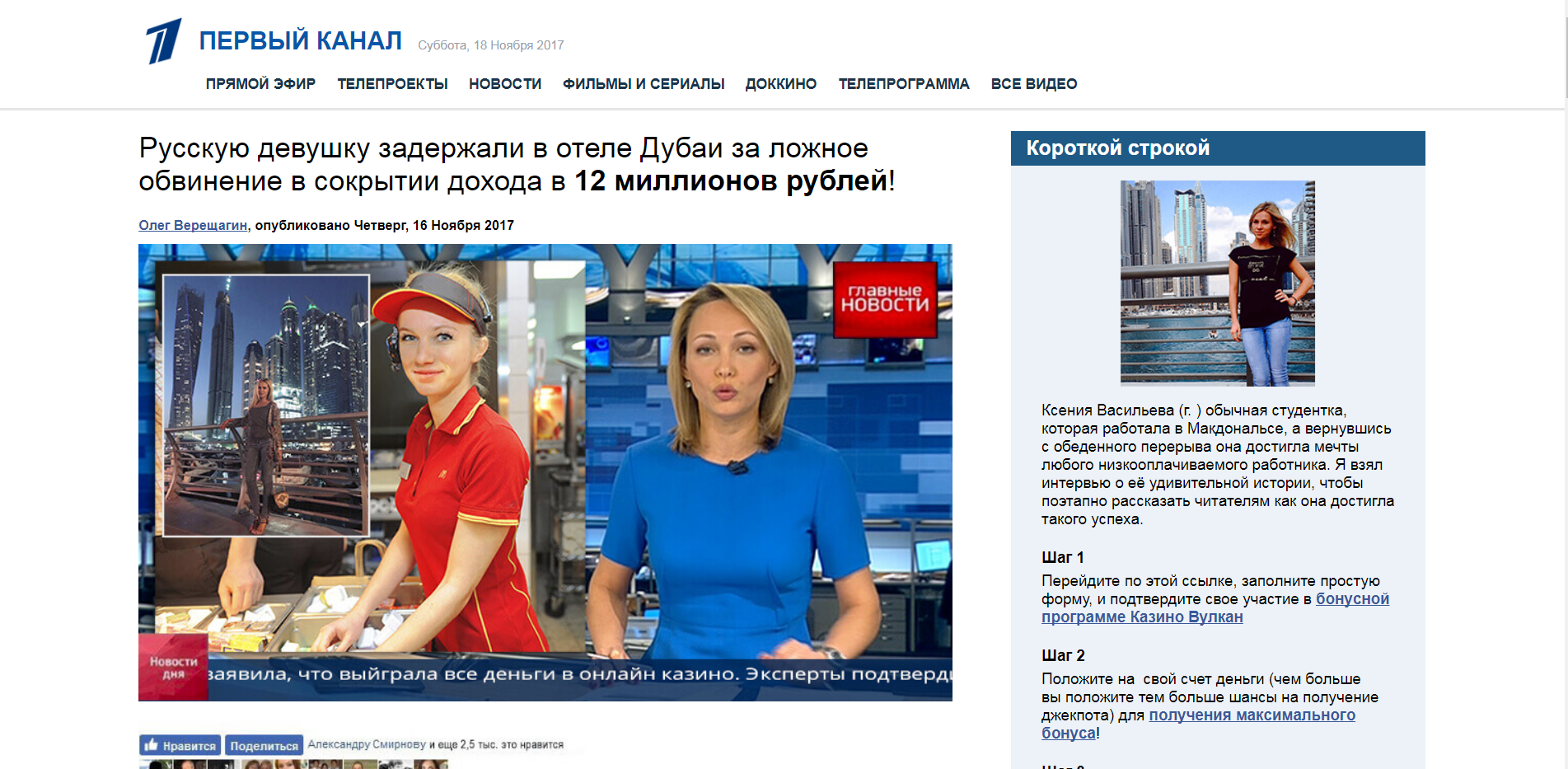This screenshot has width=1568, height=769.
Task: Click the date text Суббота, 18 Ноября 2017
Action: tap(491, 45)
